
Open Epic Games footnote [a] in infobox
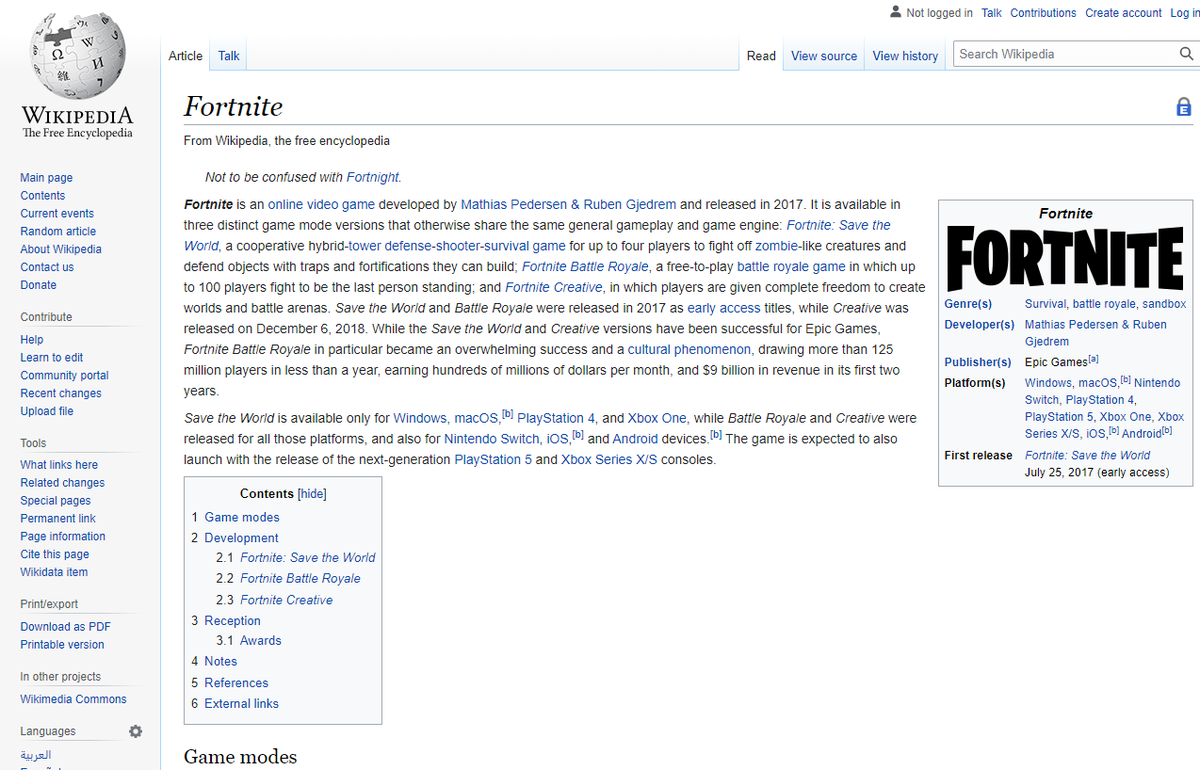pyautogui.click(x=1093, y=359)
